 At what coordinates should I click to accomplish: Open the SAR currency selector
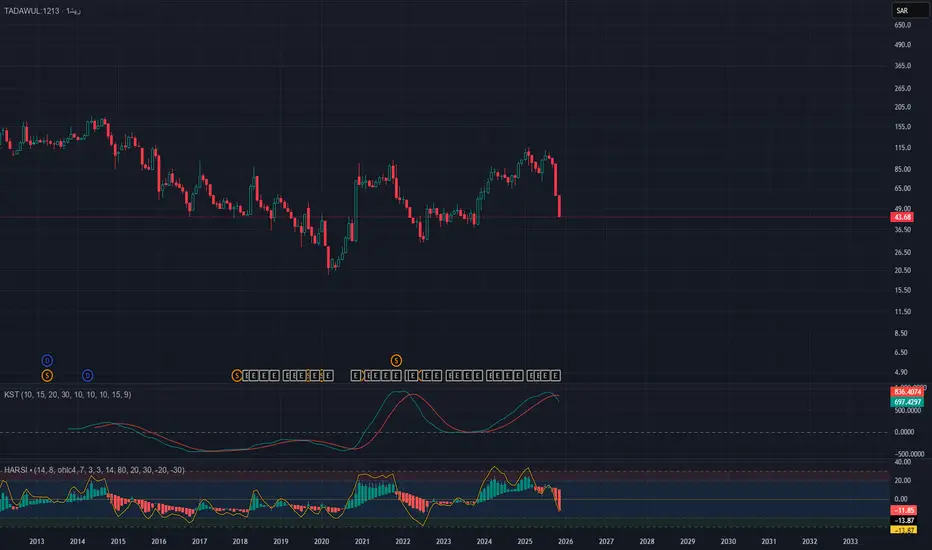(x=910, y=10)
